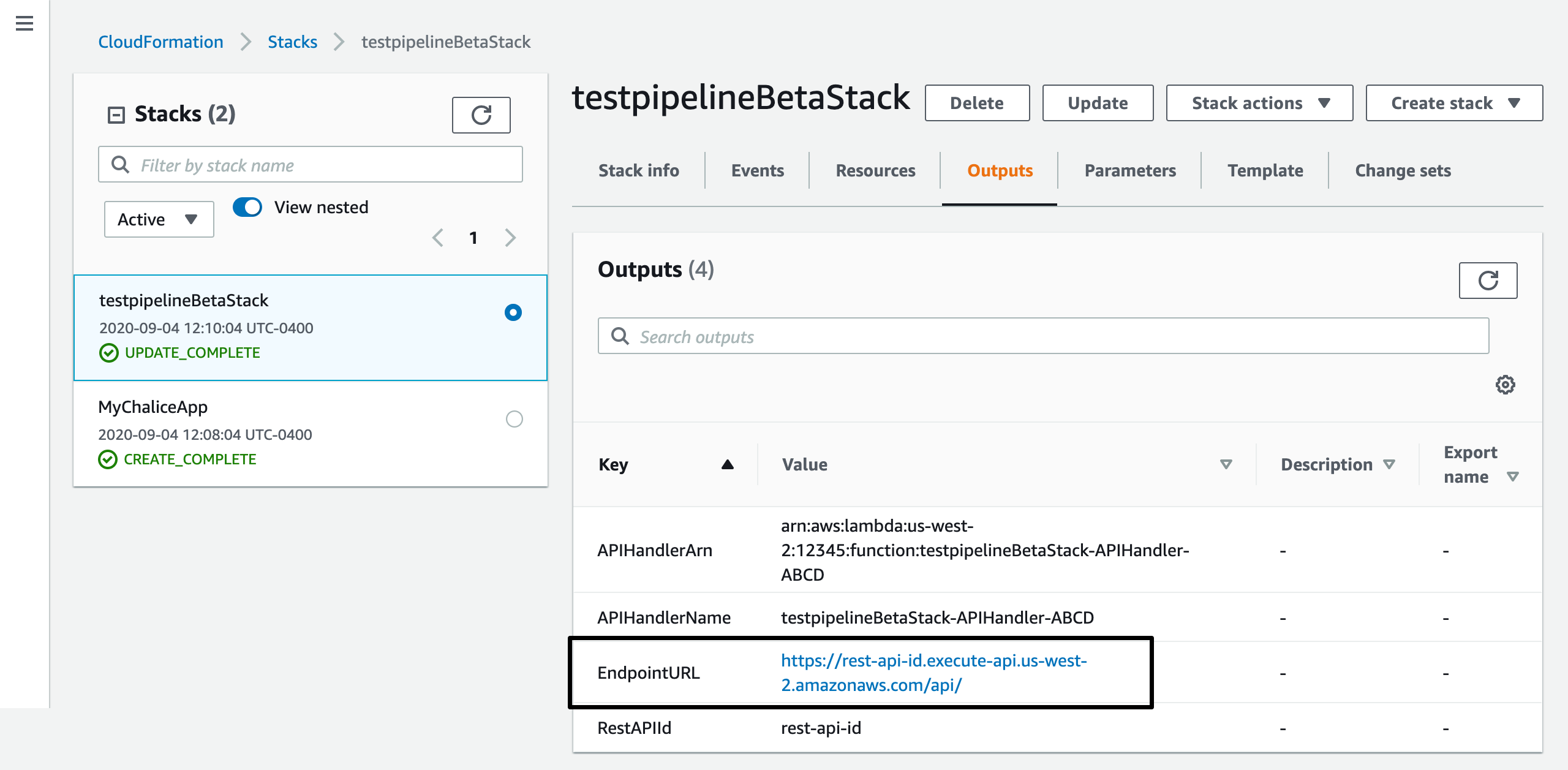Image resolution: width=1568 pixels, height=770 pixels.
Task: Refresh the Outputs table
Action: pos(1487,281)
